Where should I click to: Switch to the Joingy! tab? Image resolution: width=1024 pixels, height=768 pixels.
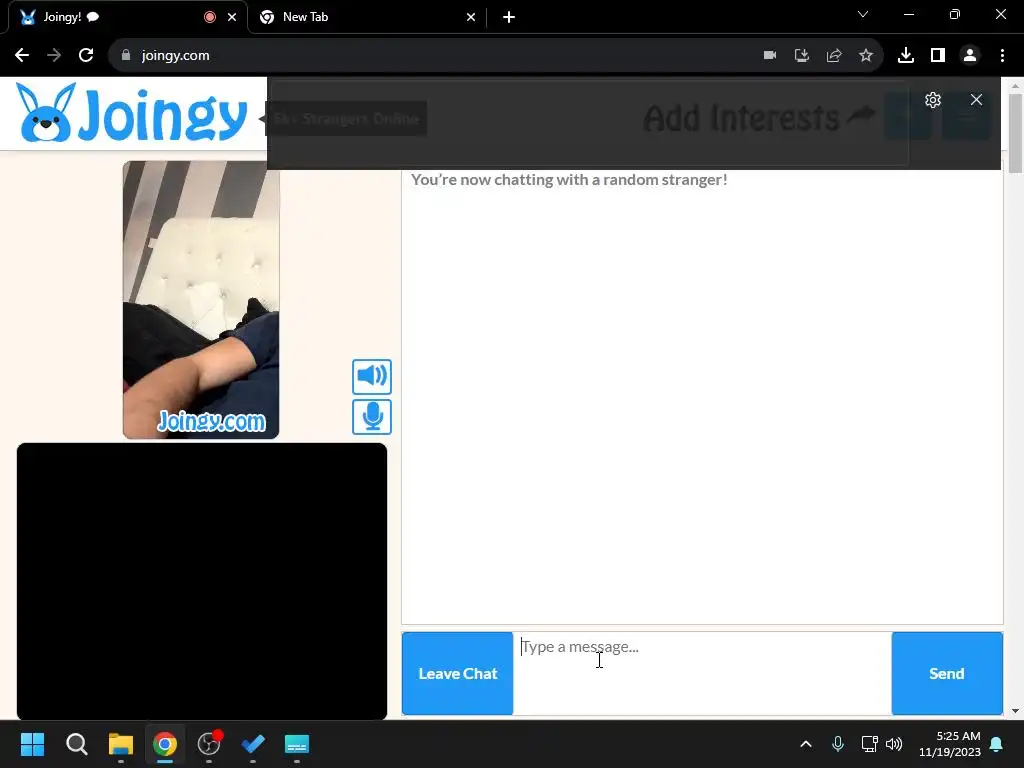click(127, 17)
